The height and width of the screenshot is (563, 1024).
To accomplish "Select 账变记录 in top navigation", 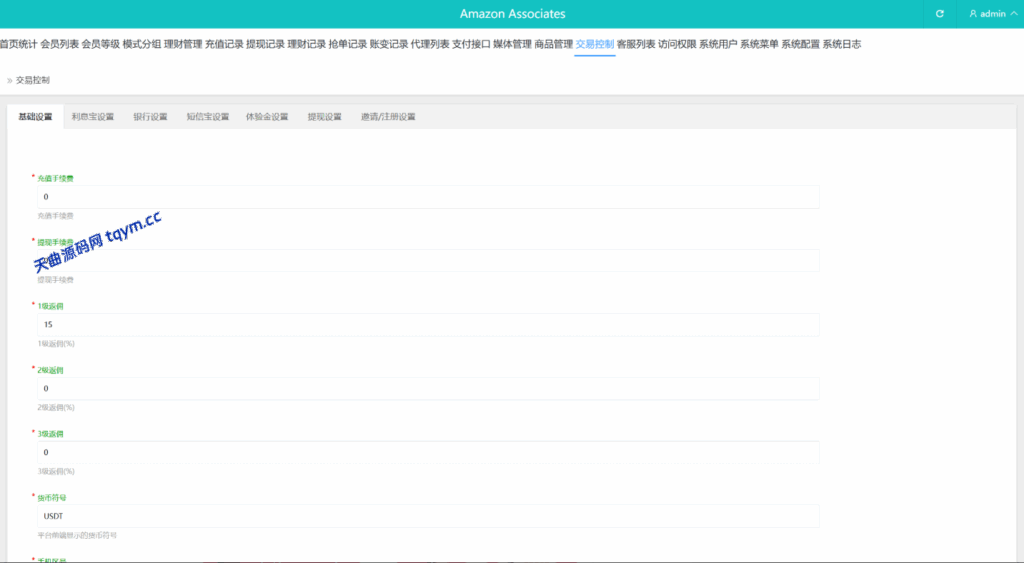I will 389,44.
